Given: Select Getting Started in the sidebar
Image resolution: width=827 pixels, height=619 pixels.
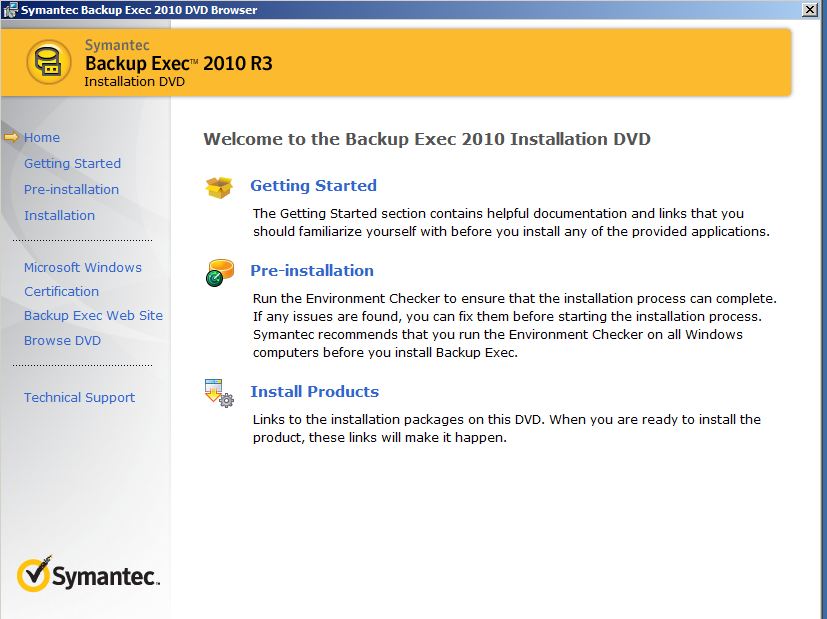Looking at the screenshot, I should click(72, 163).
